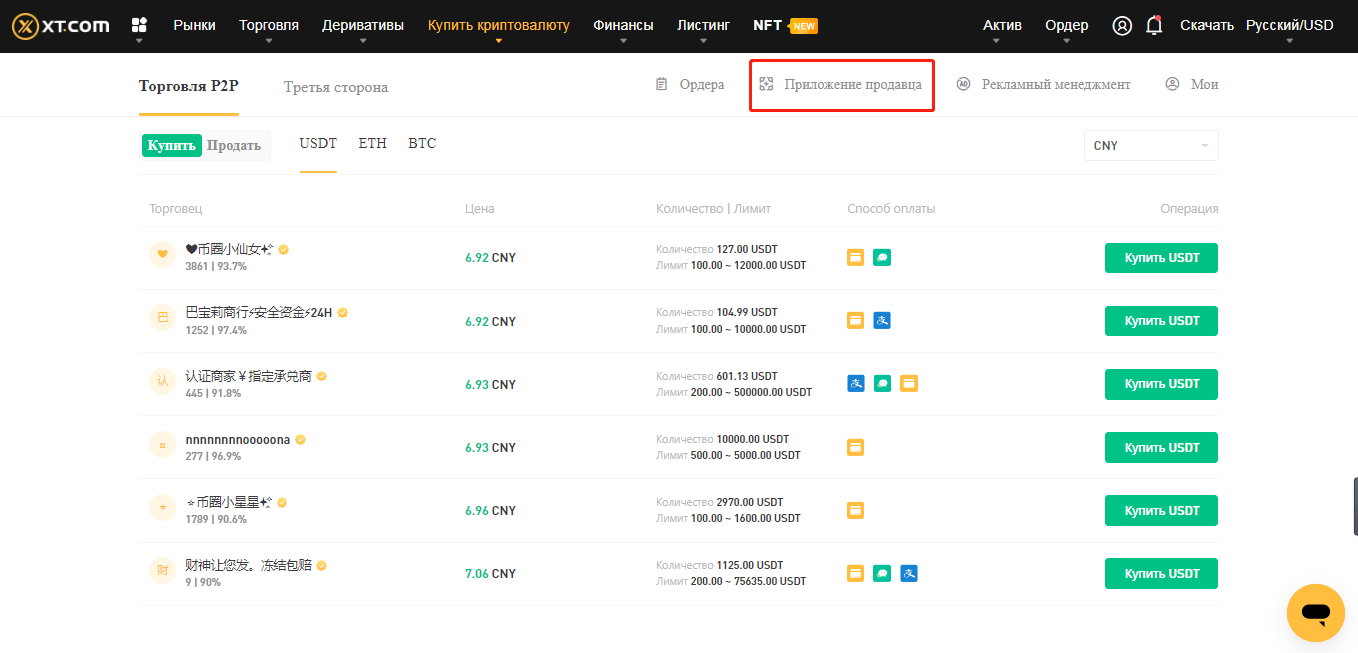Viewport: 1358px width, 653px height.
Task: Click the notification bell icon
Action: click(1154, 26)
